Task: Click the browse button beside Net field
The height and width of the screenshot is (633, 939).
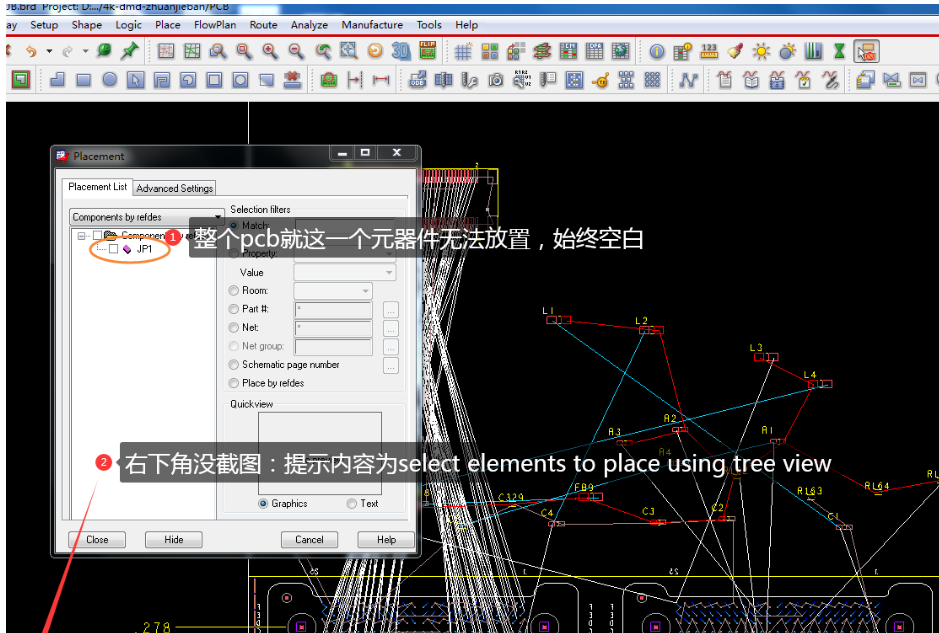Action: (390, 329)
